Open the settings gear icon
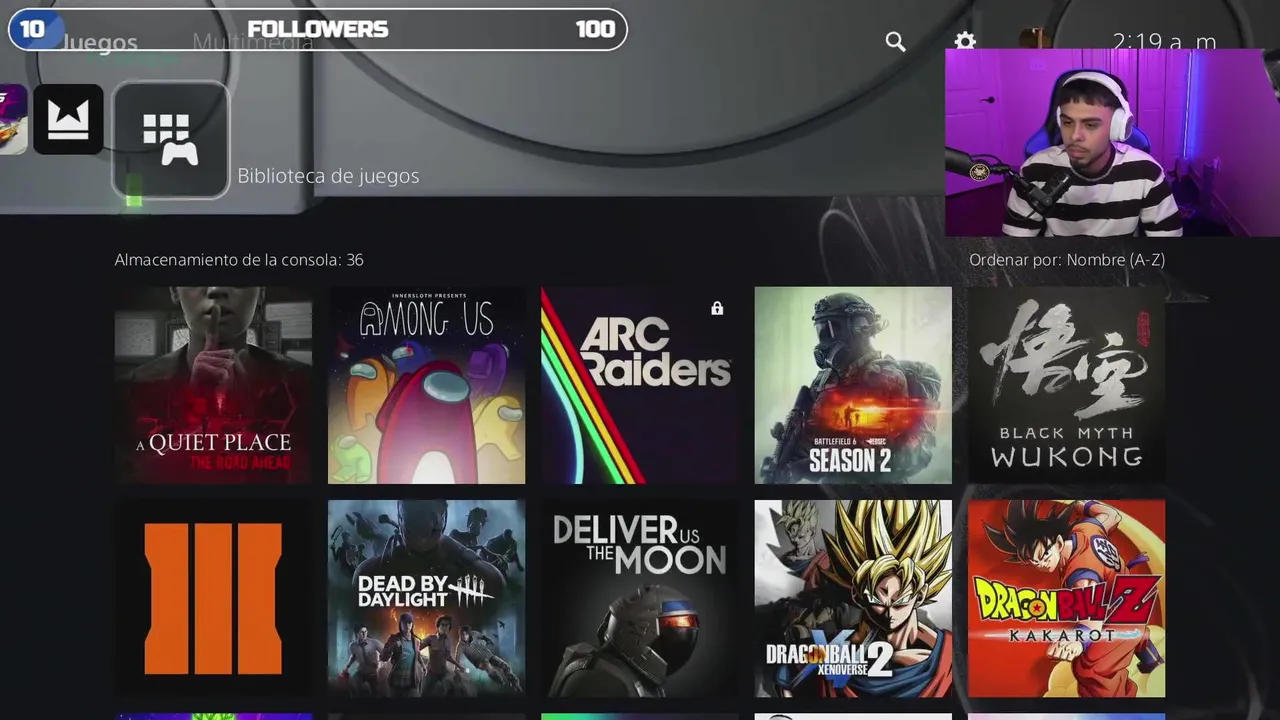 pyautogui.click(x=965, y=41)
